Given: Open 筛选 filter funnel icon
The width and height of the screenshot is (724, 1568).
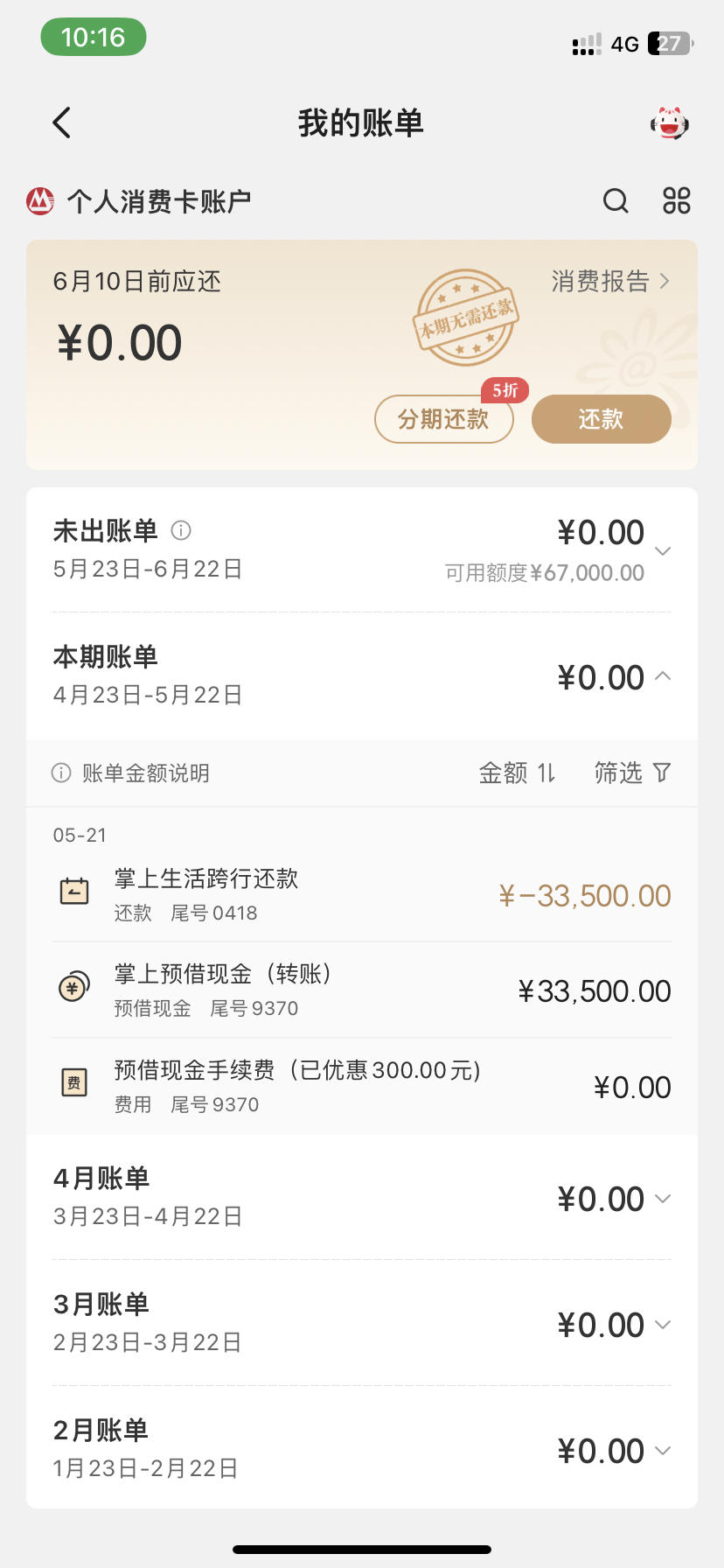Looking at the screenshot, I should pos(662,773).
